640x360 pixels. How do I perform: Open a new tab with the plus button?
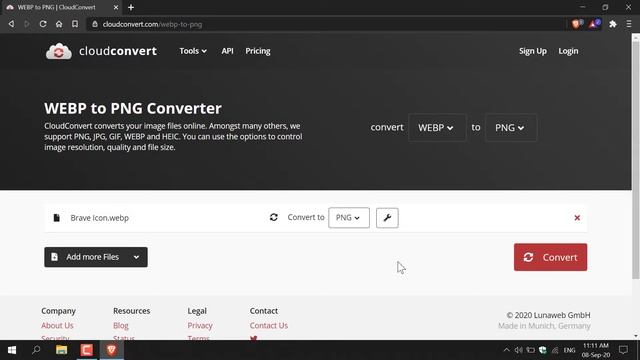(x=131, y=7)
